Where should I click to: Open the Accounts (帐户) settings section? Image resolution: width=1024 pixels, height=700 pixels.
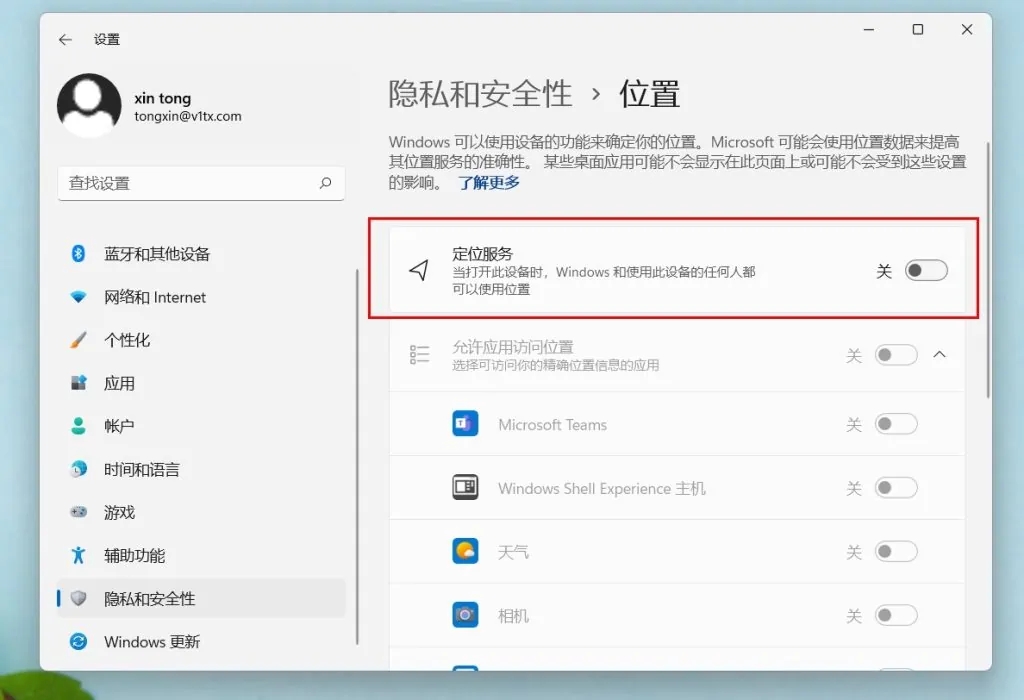click(x=119, y=426)
